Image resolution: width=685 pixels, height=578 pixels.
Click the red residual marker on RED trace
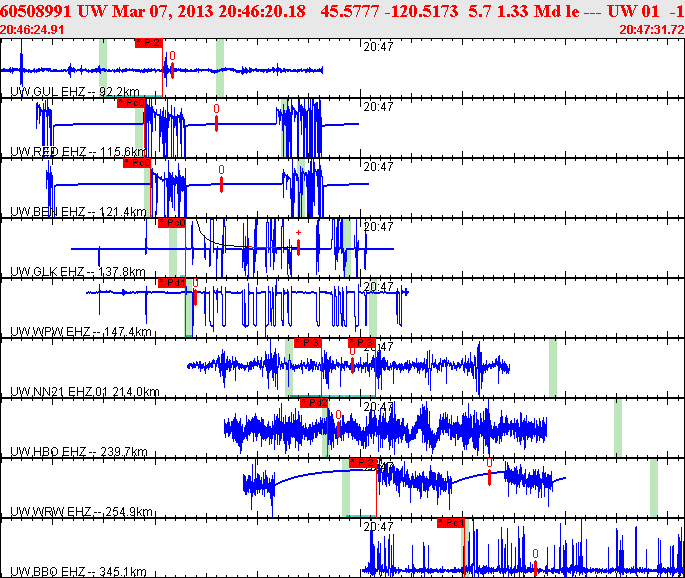(x=216, y=118)
